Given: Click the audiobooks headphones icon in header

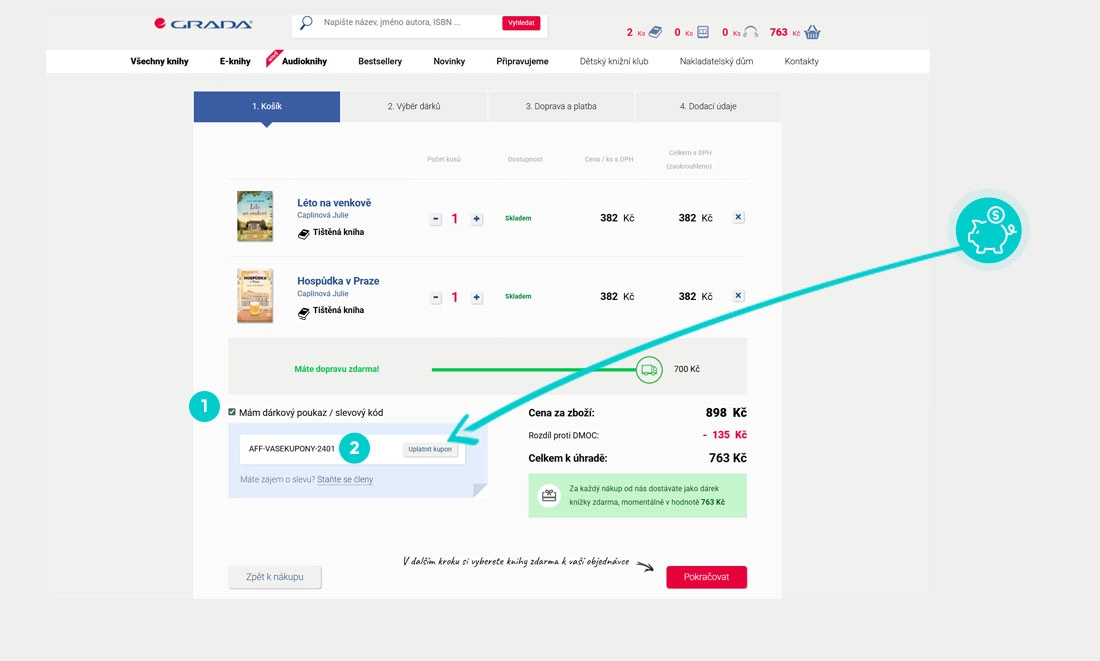Looking at the screenshot, I should [750, 32].
